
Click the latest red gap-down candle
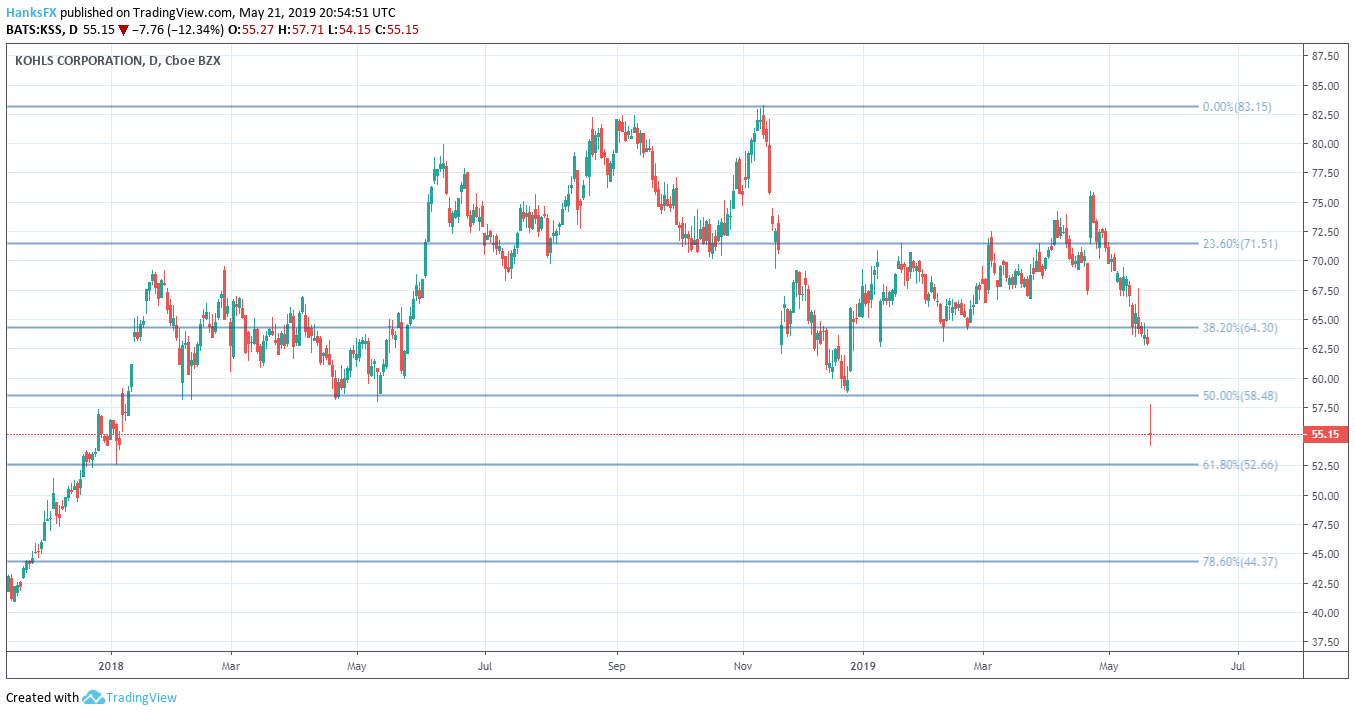[1151, 427]
